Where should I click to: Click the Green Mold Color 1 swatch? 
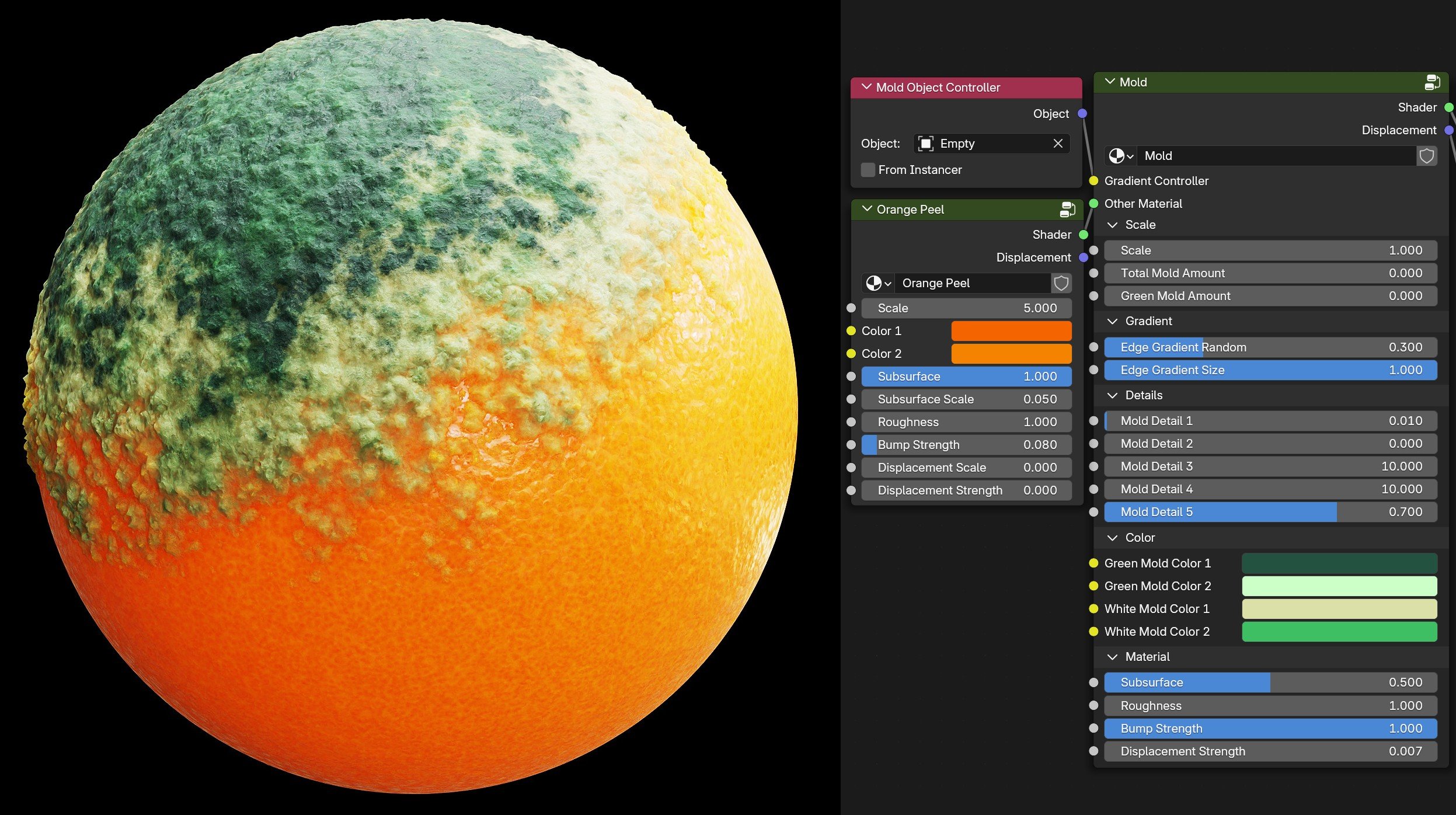point(1339,563)
